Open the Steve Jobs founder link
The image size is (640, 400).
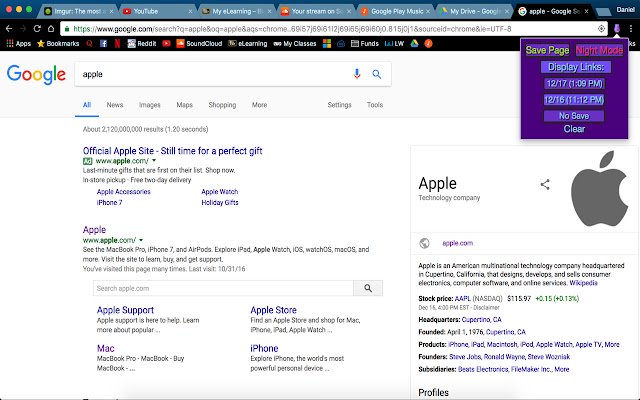(x=465, y=357)
